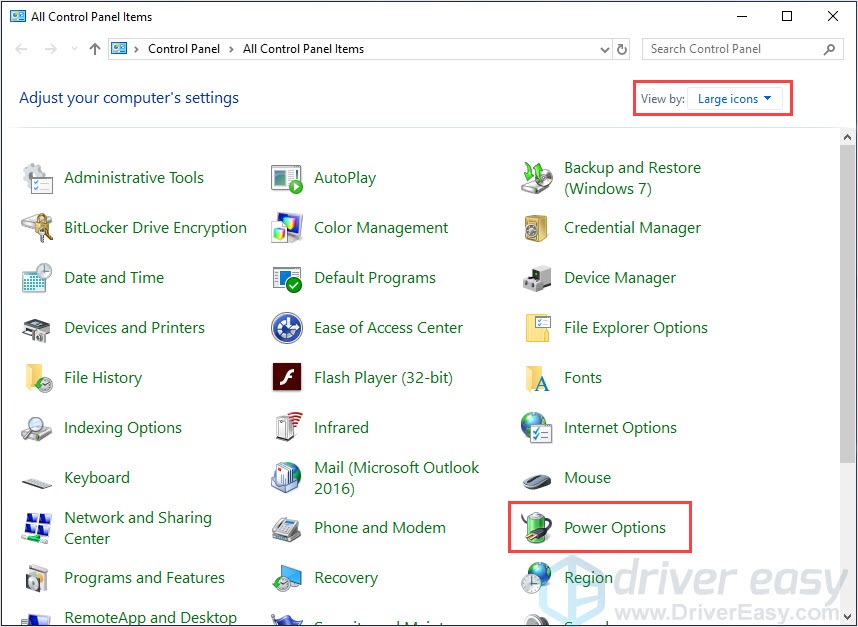Click the search magnifier icon
The height and width of the screenshot is (627, 858).
[x=830, y=49]
